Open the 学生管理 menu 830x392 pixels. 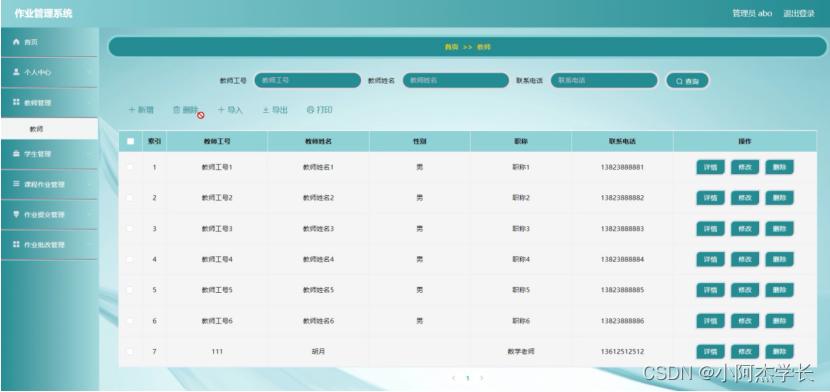tap(49, 153)
